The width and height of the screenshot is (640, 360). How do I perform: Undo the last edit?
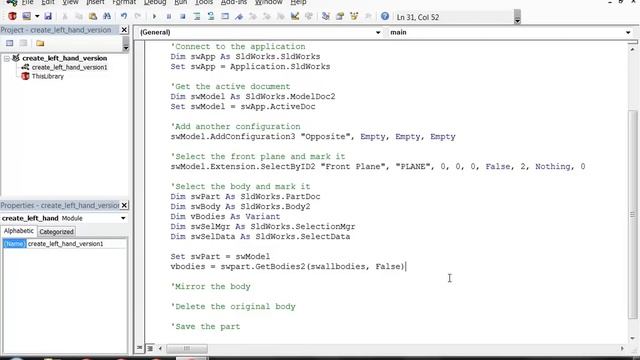click(124, 16)
